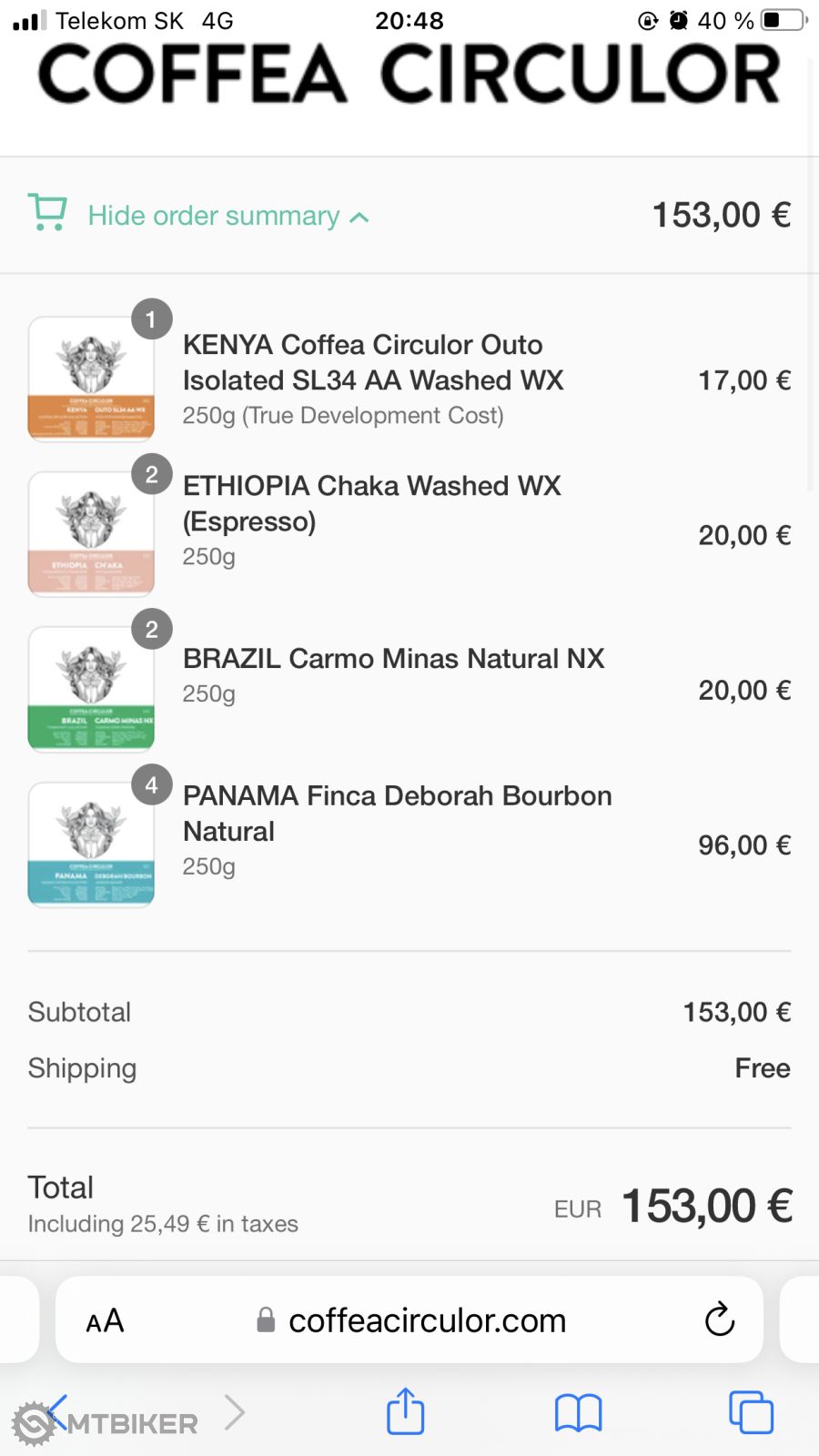The height and width of the screenshot is (1456, 819).
Task: Tap the quantity 4 badge on Panama
Action: click(x=152, y=784)
